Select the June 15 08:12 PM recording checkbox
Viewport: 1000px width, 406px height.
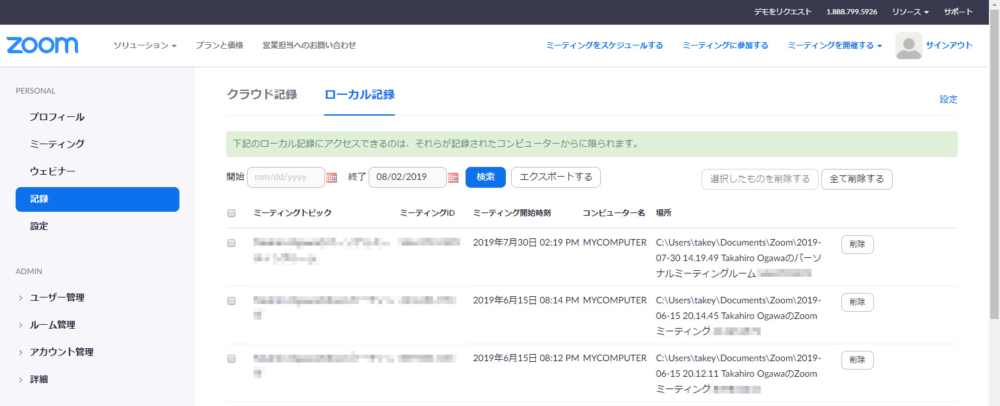tap(232, 358)
